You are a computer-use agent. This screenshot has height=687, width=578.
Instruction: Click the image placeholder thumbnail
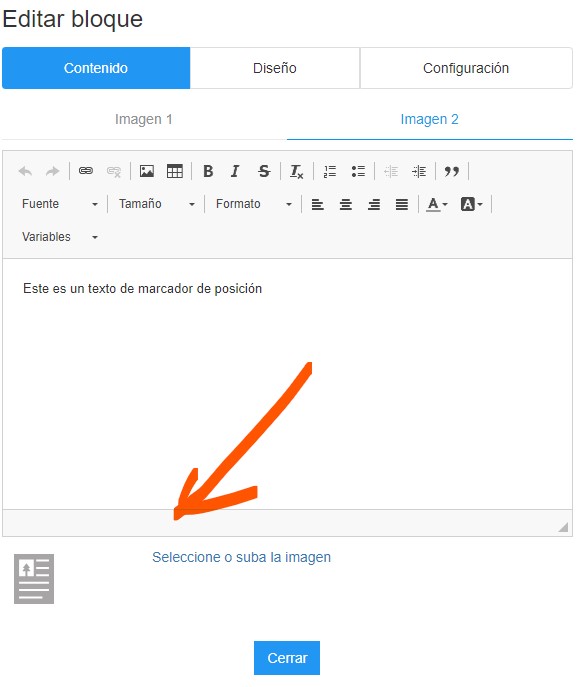tap(34, 579)
